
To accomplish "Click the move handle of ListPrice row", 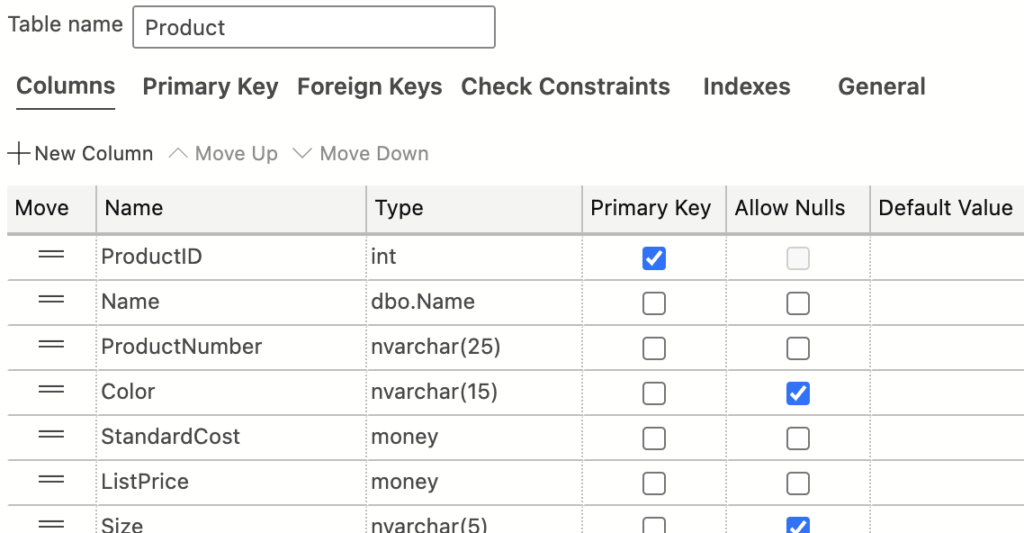I will (x=52, y=481).
